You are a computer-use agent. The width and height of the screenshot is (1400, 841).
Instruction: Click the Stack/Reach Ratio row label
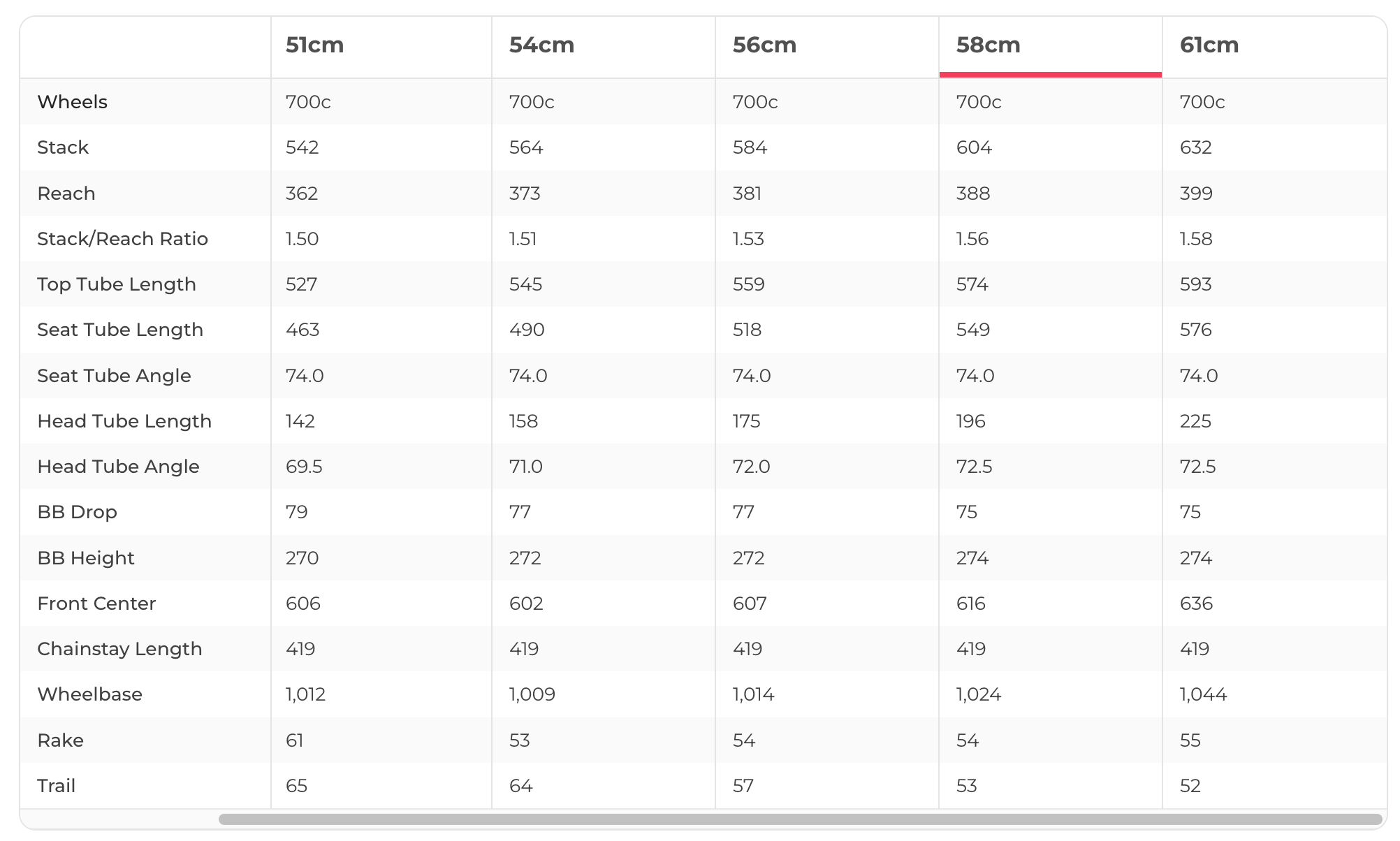122,239
